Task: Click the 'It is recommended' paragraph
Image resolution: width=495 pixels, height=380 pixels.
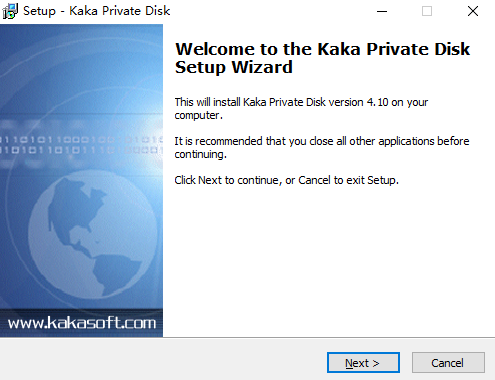Action: pos(322,147)
